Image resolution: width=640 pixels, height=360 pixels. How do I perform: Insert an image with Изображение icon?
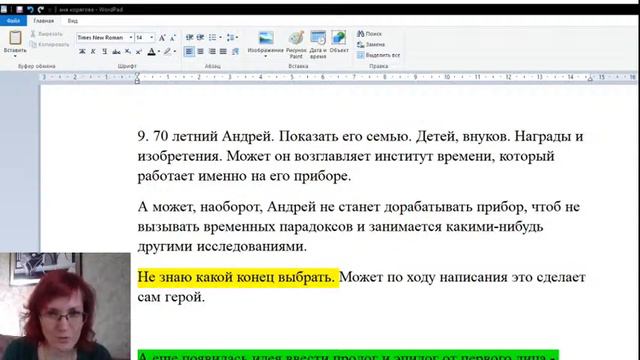(x=266, y=38)
